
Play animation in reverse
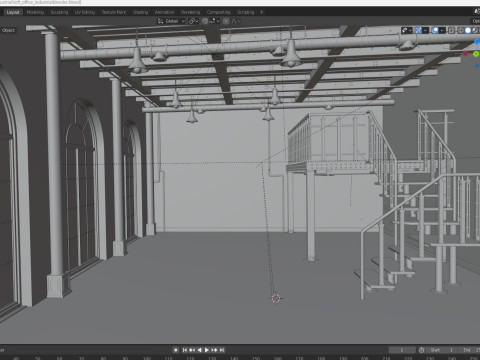199,350
